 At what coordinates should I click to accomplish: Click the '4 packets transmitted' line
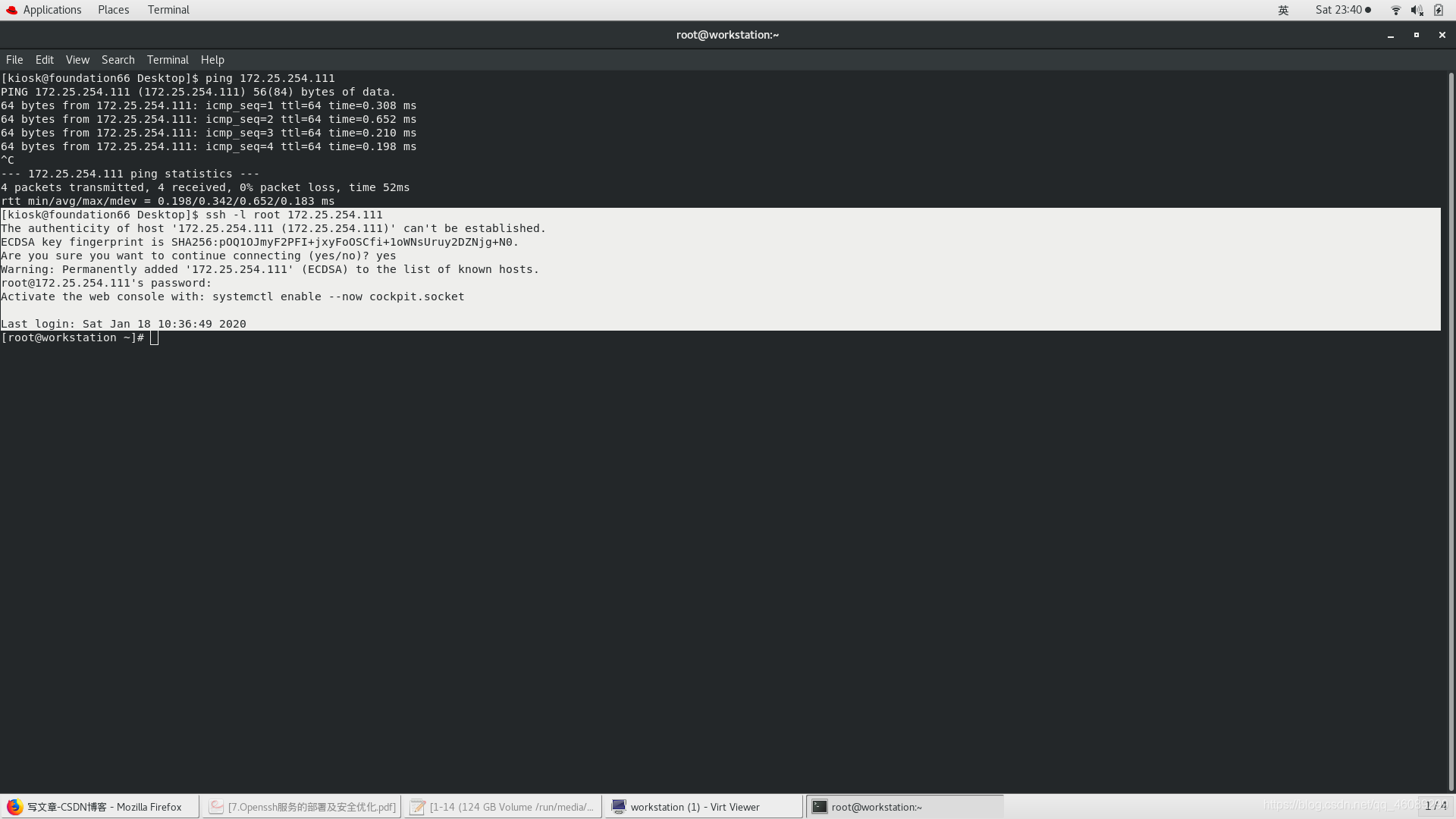pos(206,188)
